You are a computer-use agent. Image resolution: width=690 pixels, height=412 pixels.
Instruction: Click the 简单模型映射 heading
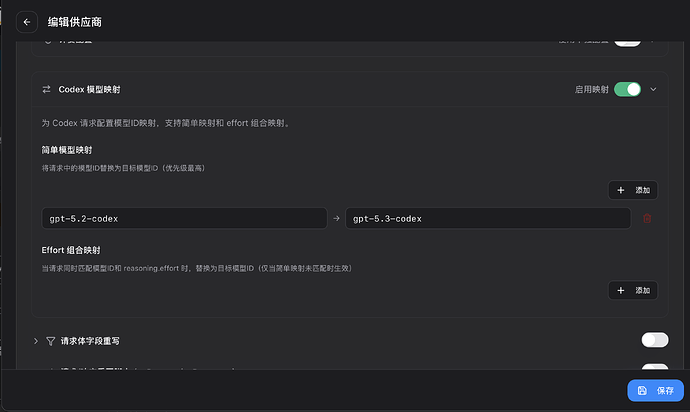point(67,150)
